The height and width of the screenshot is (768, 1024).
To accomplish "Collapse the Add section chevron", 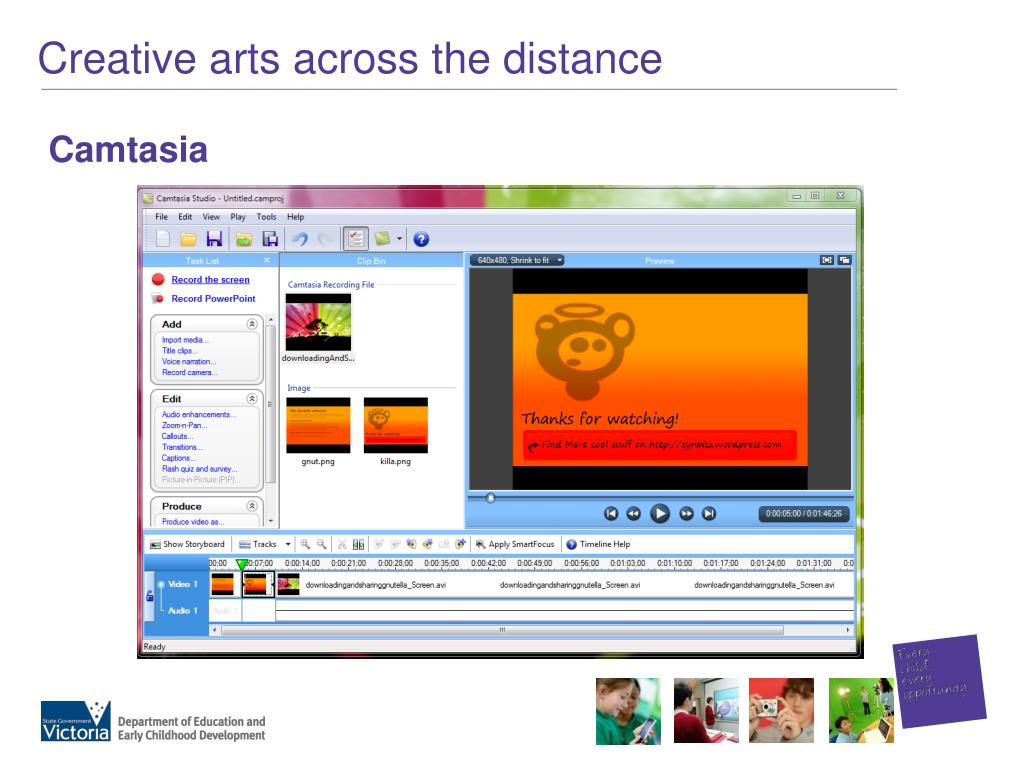I will (252, 324).
